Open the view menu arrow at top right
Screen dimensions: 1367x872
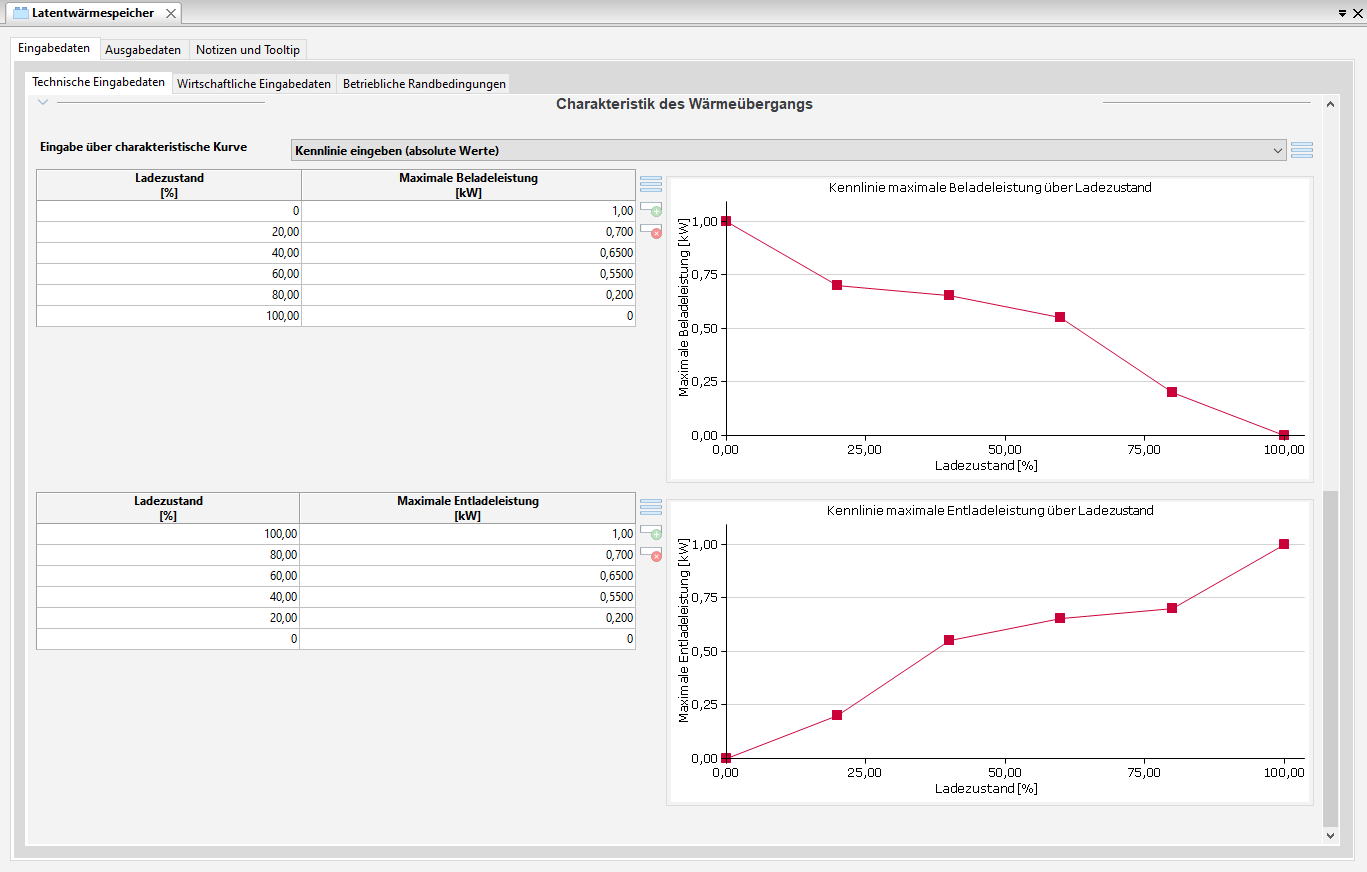1342,13
